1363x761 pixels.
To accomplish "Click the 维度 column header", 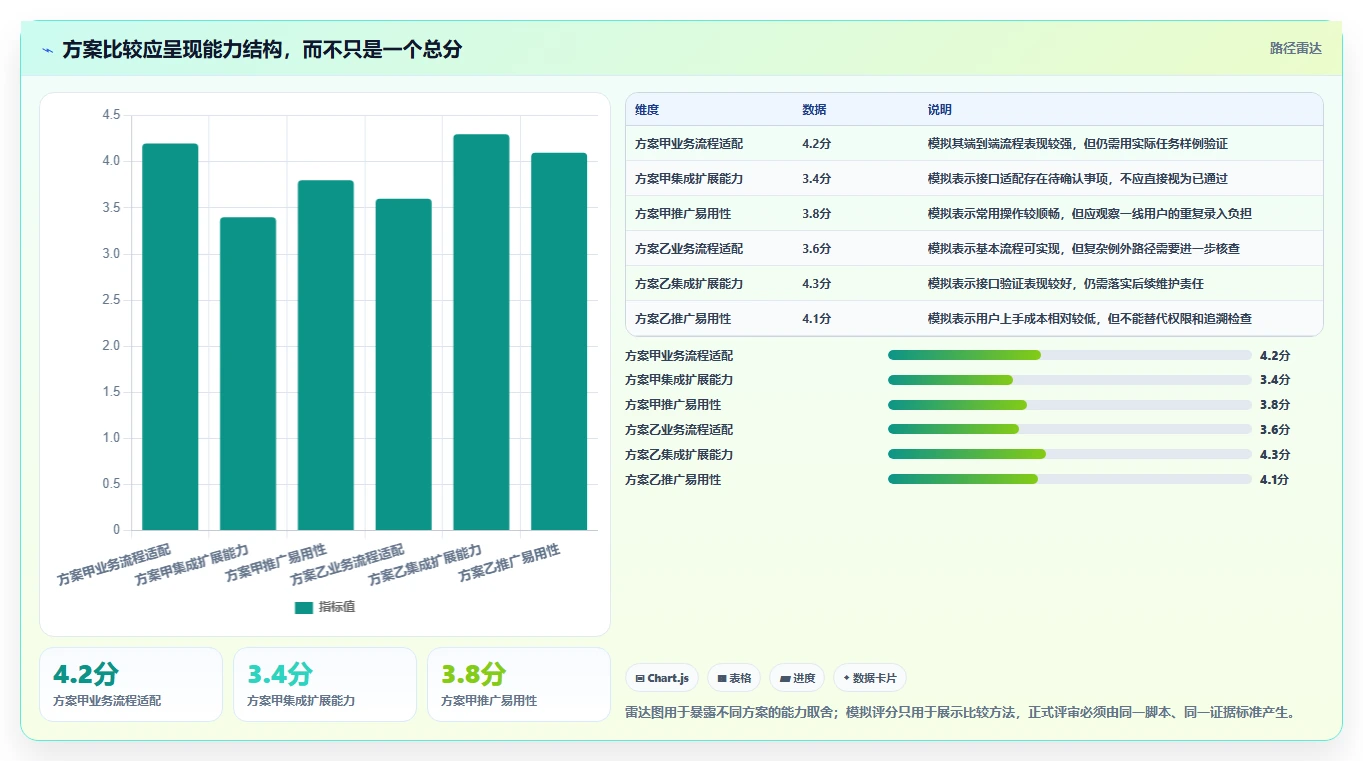I will [x=647, y=110].
